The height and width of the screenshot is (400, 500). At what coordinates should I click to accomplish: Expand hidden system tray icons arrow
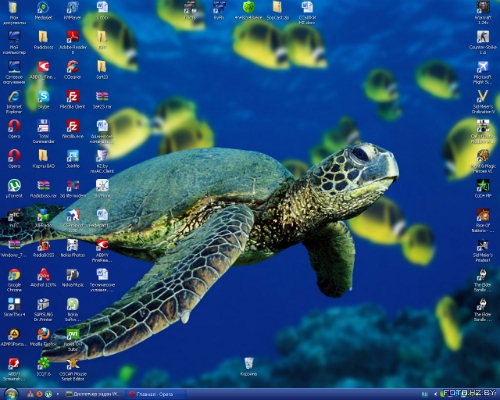(436, 394)
